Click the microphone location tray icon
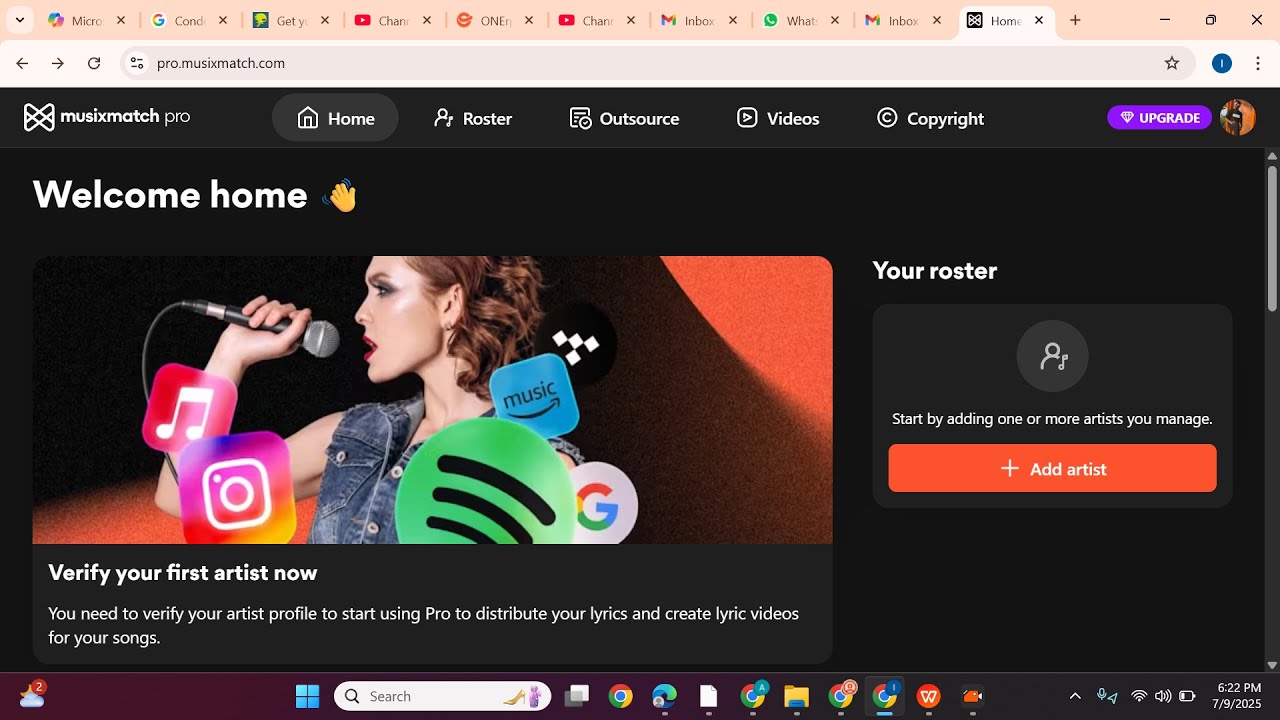 coord(1106,696)
